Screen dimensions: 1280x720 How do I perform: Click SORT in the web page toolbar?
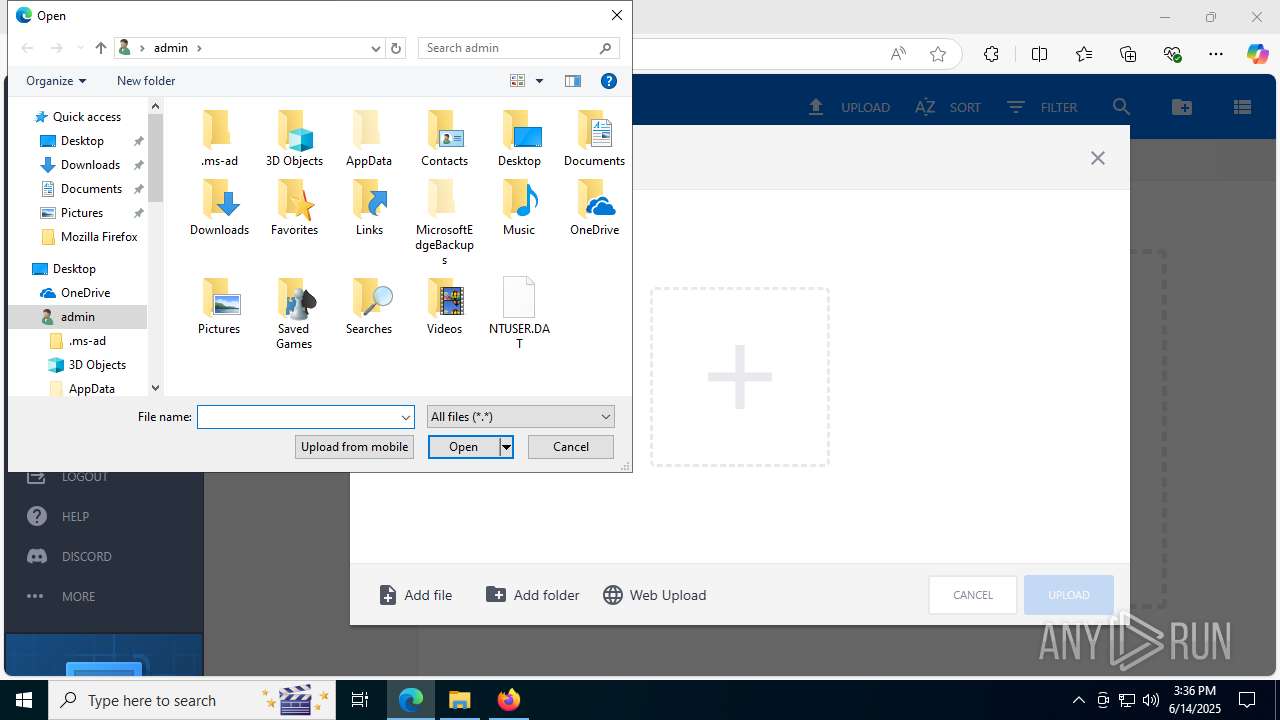[947, 107]
